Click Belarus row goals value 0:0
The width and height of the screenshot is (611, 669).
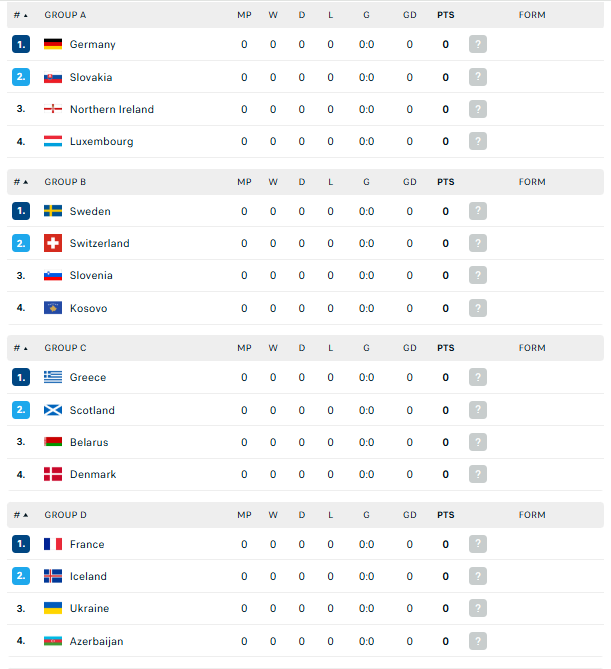[x=367, y=442]
